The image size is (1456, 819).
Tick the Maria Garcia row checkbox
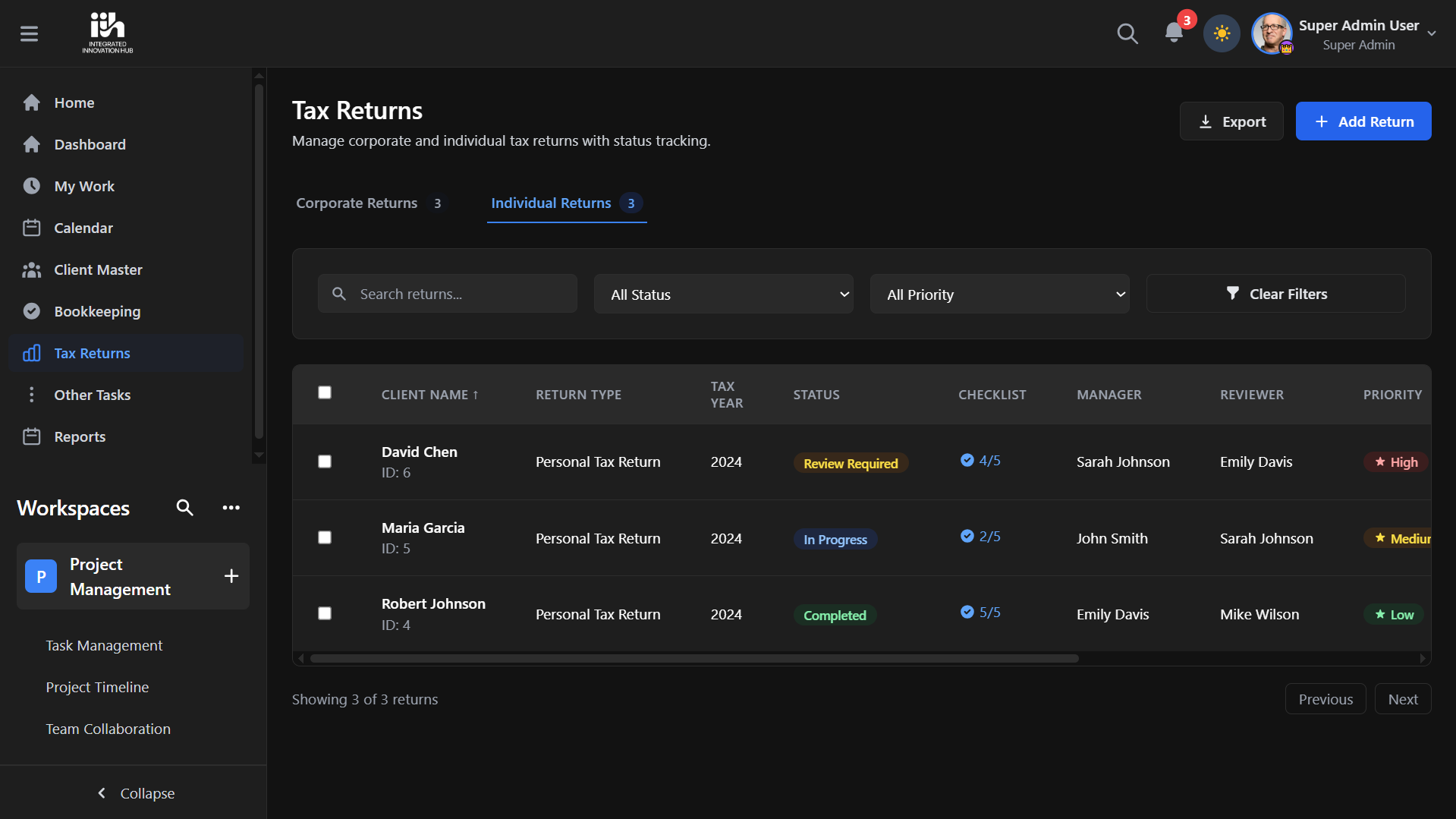(325, 537)
